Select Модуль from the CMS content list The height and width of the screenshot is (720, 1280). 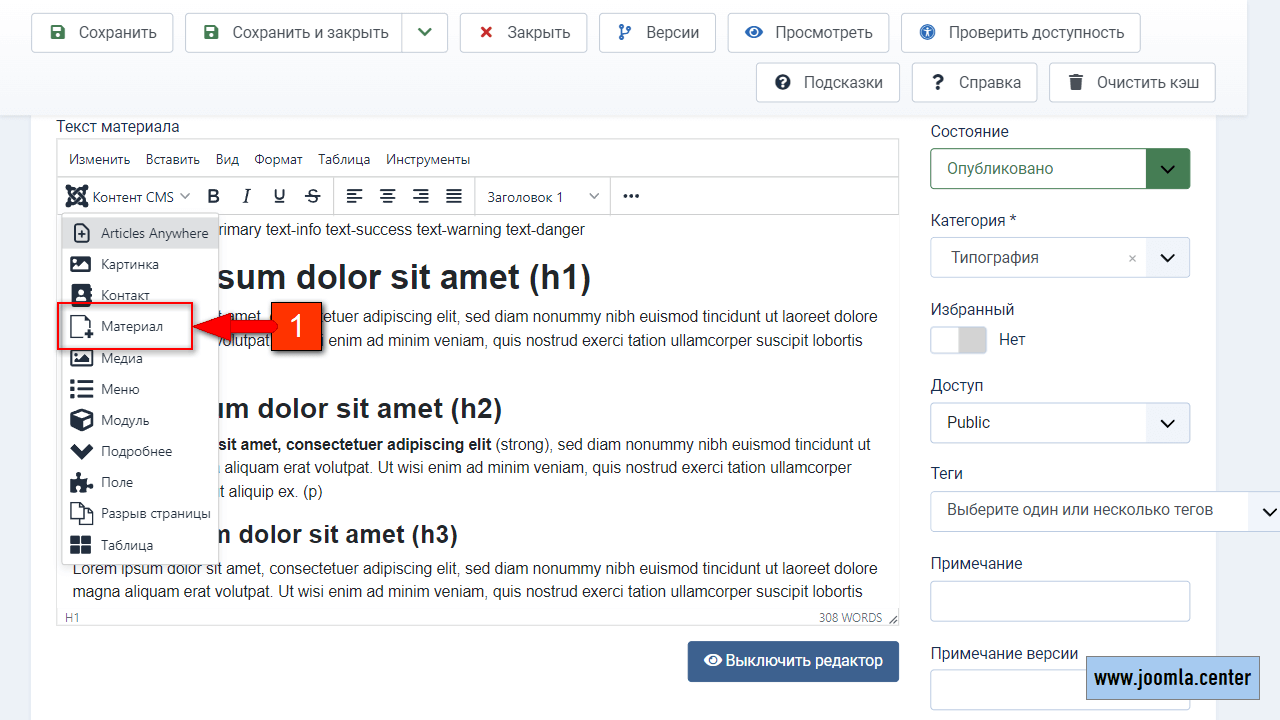pos(125,420)
